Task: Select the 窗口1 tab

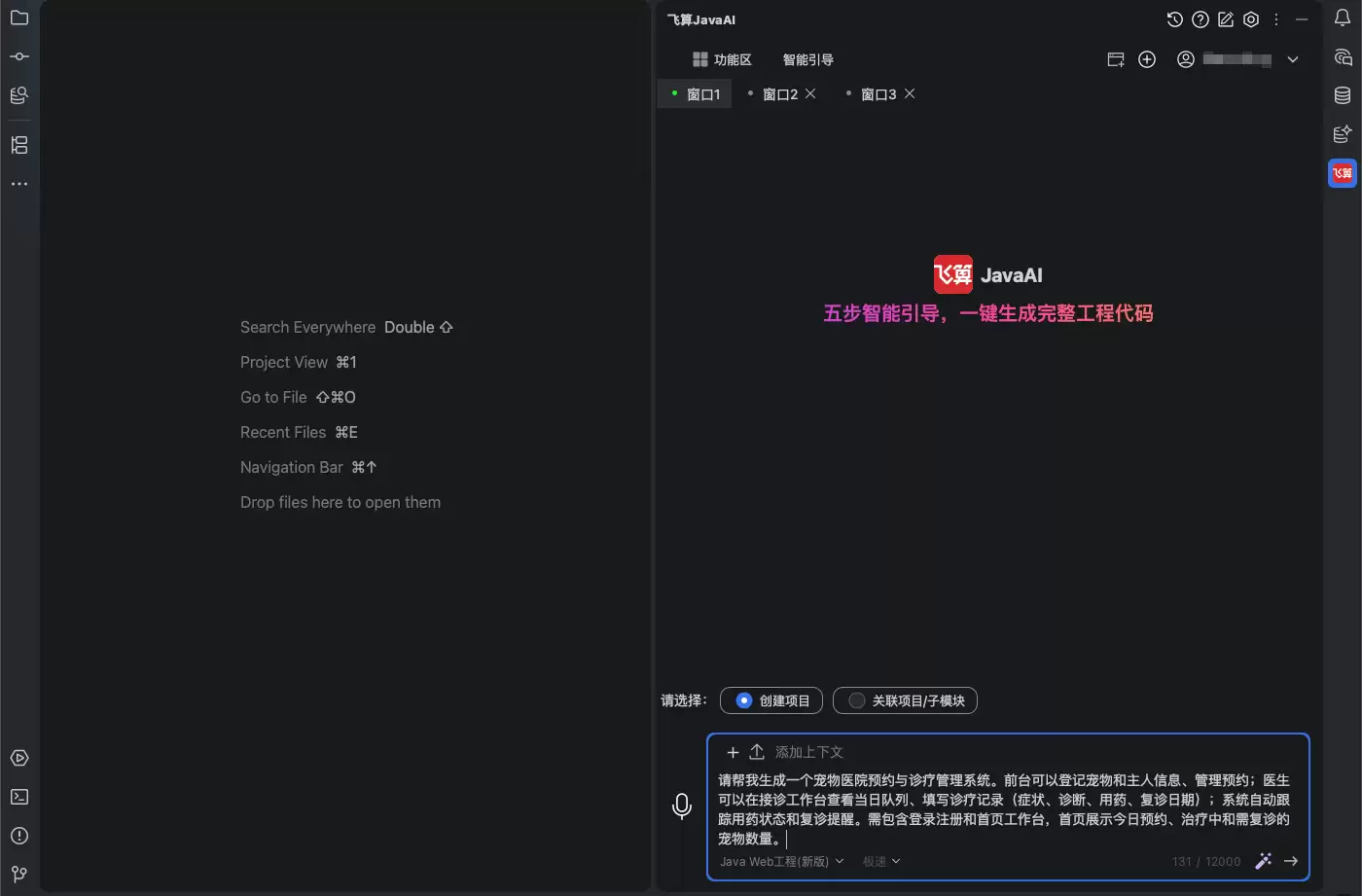Action: tap(696, 94)
